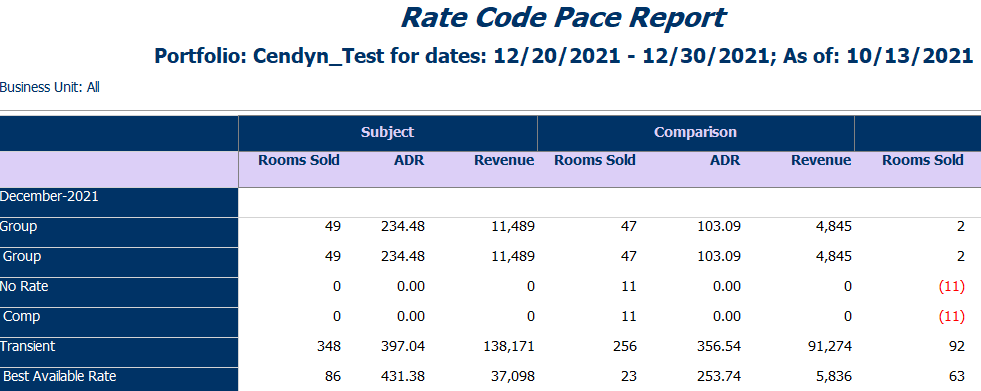Click the Best Available Rate ADR 431.38

403,377
